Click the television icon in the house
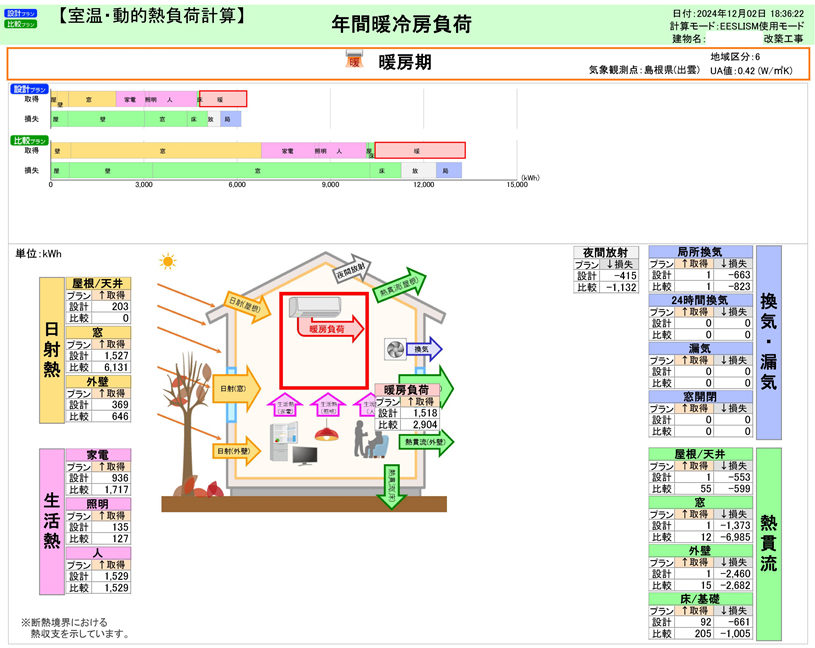Viewport: 815px width, 648px height. 304,455
